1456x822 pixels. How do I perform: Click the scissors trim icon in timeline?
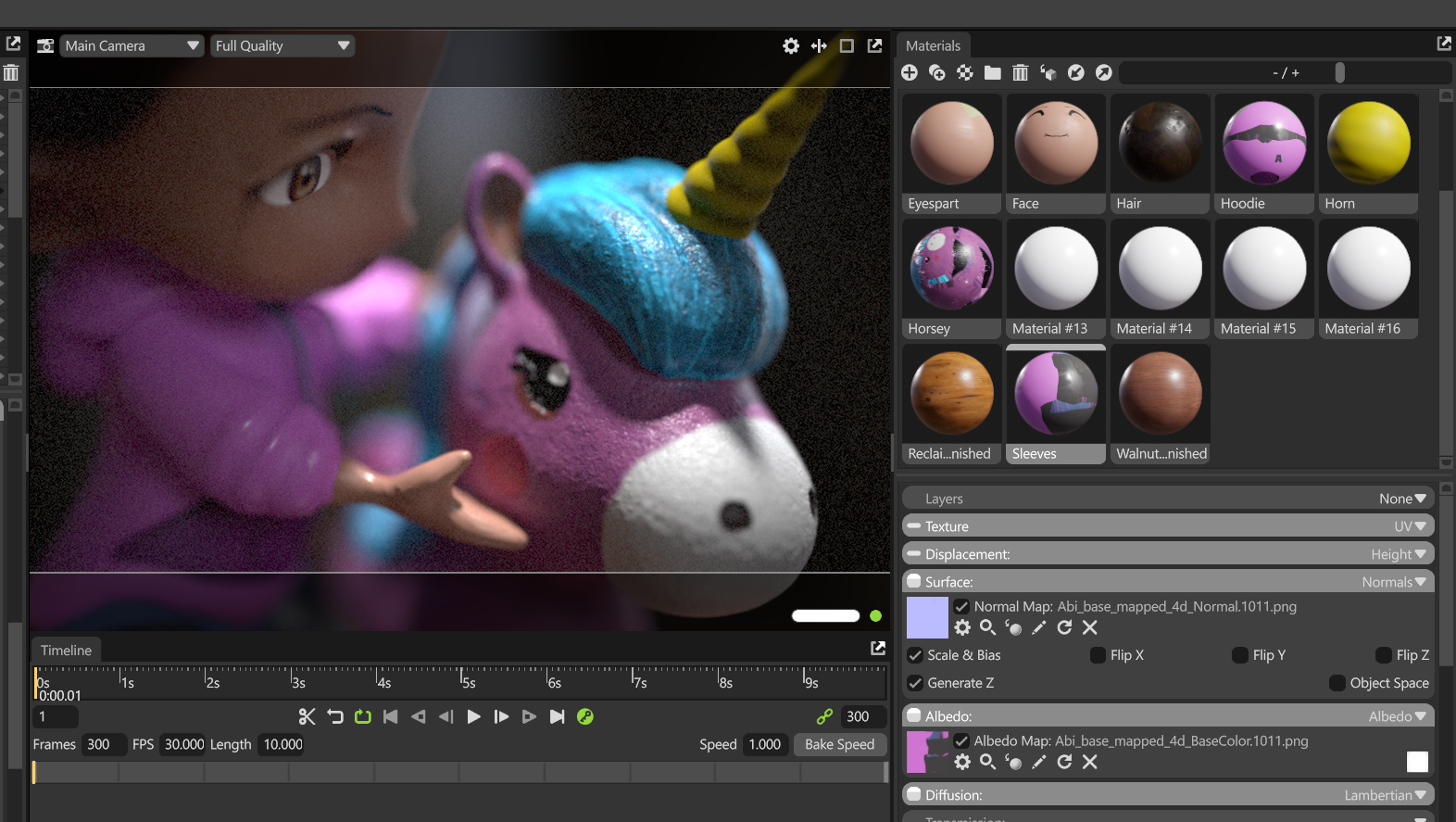[x=308, y=716]
